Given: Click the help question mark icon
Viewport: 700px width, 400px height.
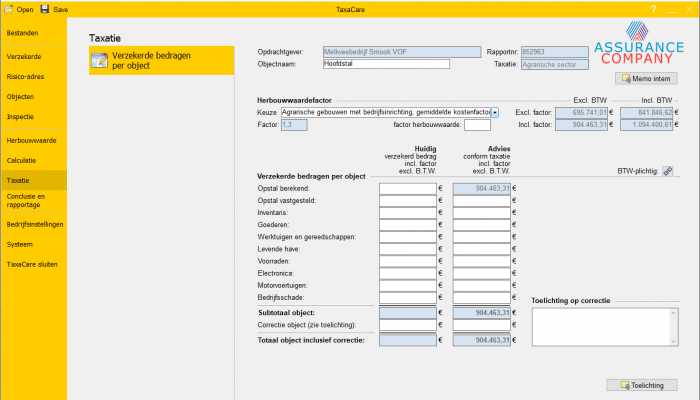Looking at the screenshot, I should point(654,9).
